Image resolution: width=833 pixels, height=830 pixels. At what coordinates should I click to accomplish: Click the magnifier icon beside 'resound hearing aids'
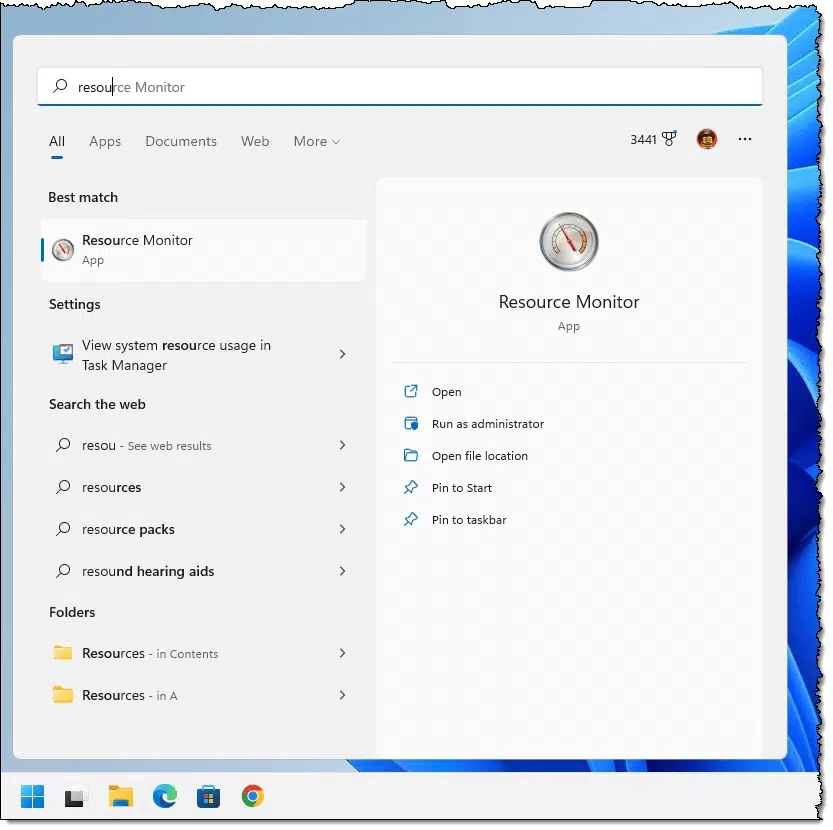[x=63, y=571]
